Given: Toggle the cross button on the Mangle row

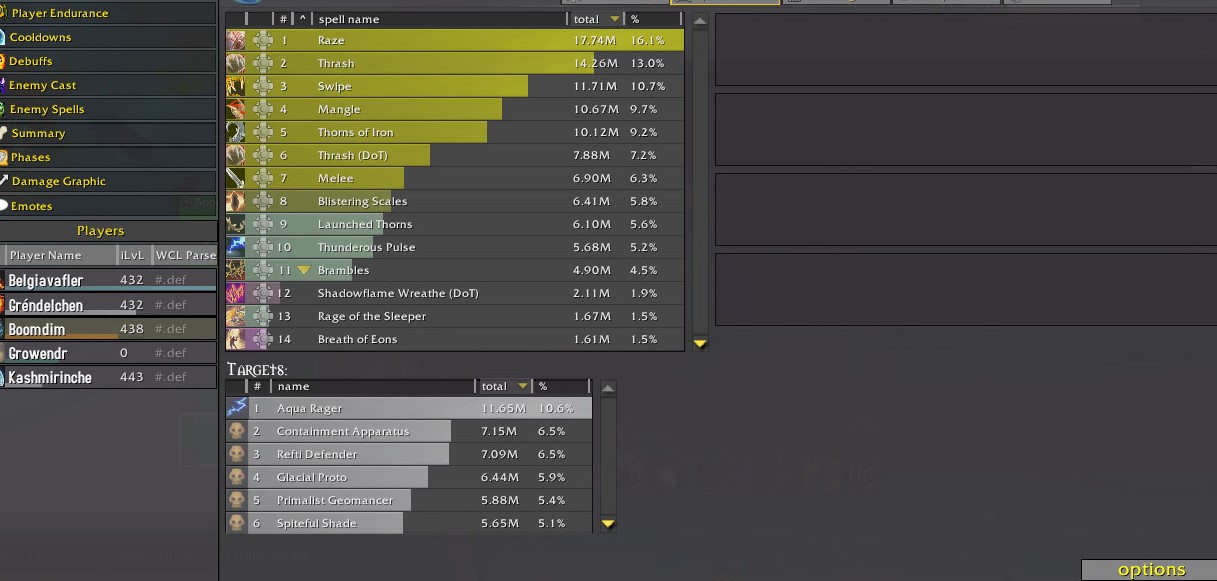Looking at the screenshot, I should [262, 109].
